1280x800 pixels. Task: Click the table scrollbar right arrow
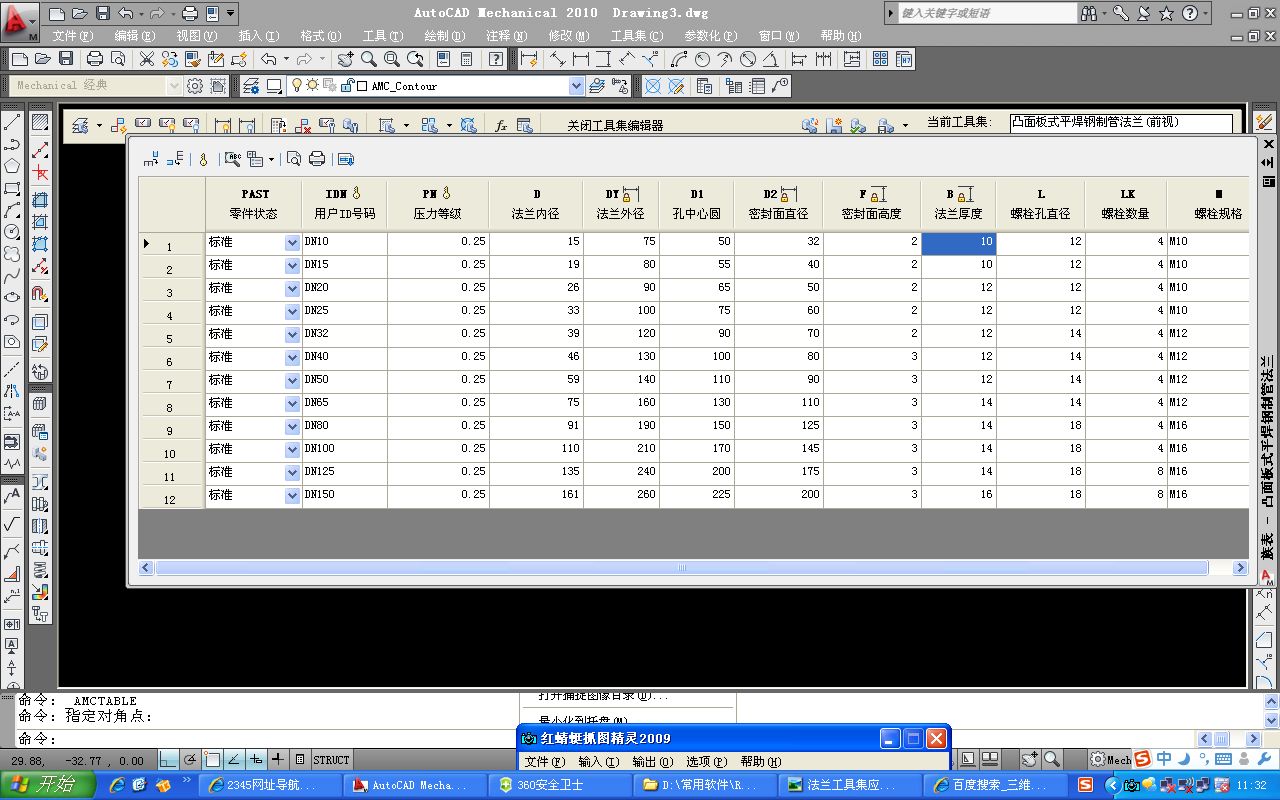click(x=1240, y=568)
